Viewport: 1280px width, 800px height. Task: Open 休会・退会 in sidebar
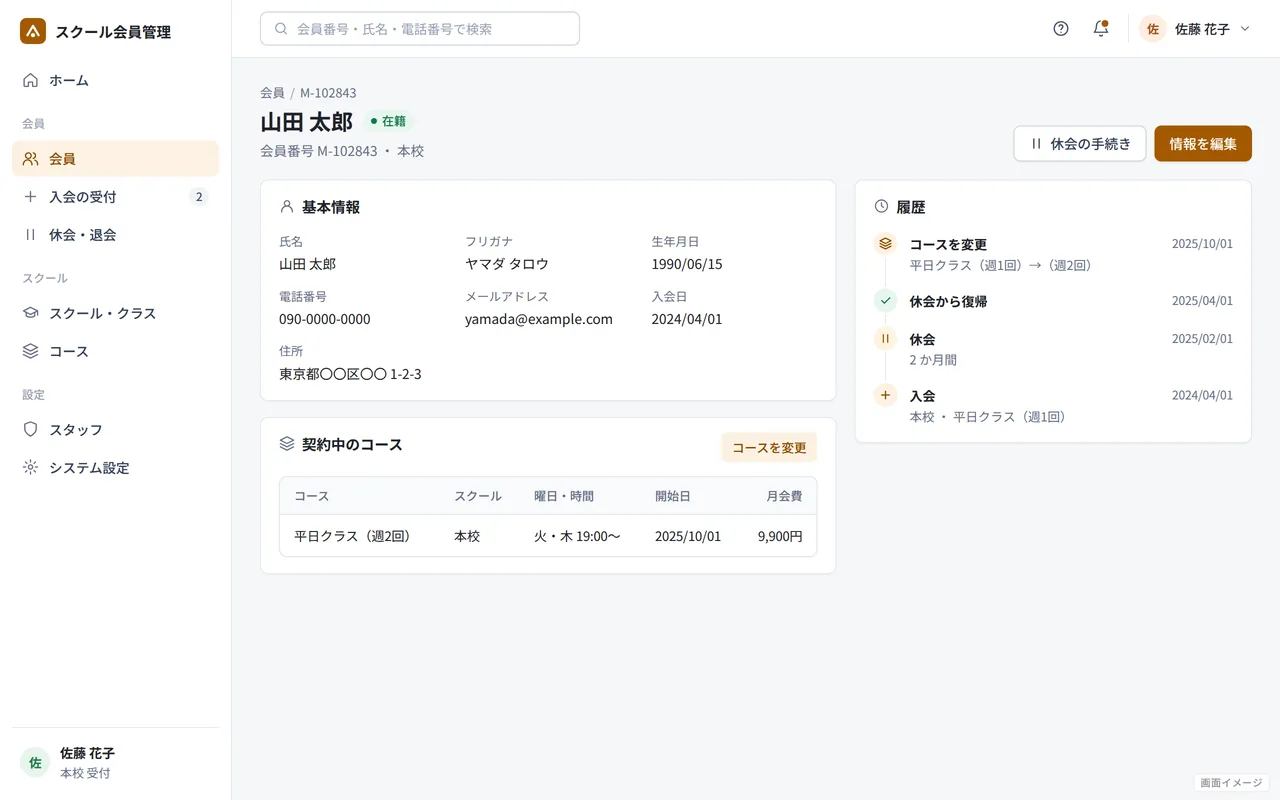(115, 235)
